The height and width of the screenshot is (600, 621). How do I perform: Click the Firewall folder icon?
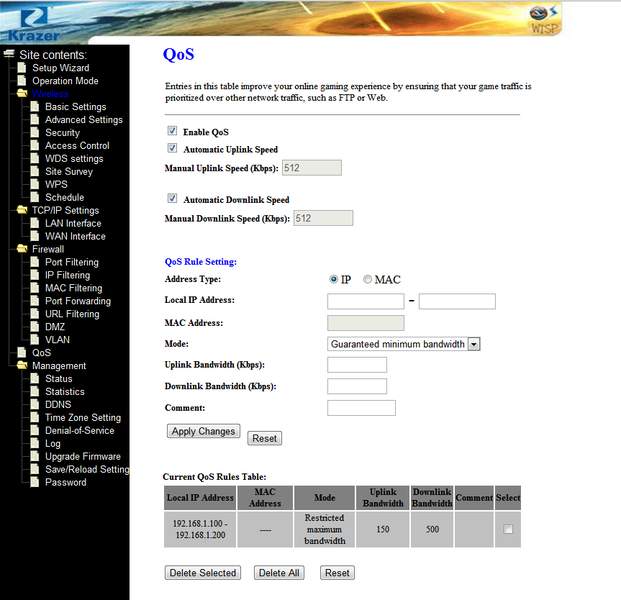pyautogui.click(x=22, y=249)
